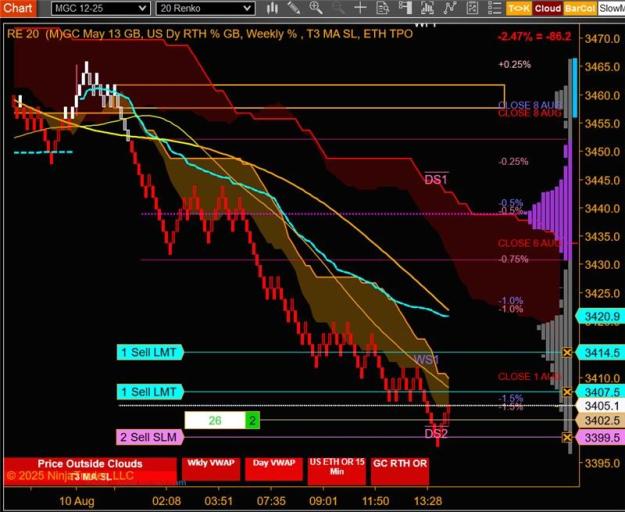Click the CLOSE 1 AUG label

(x=529, y=377)
